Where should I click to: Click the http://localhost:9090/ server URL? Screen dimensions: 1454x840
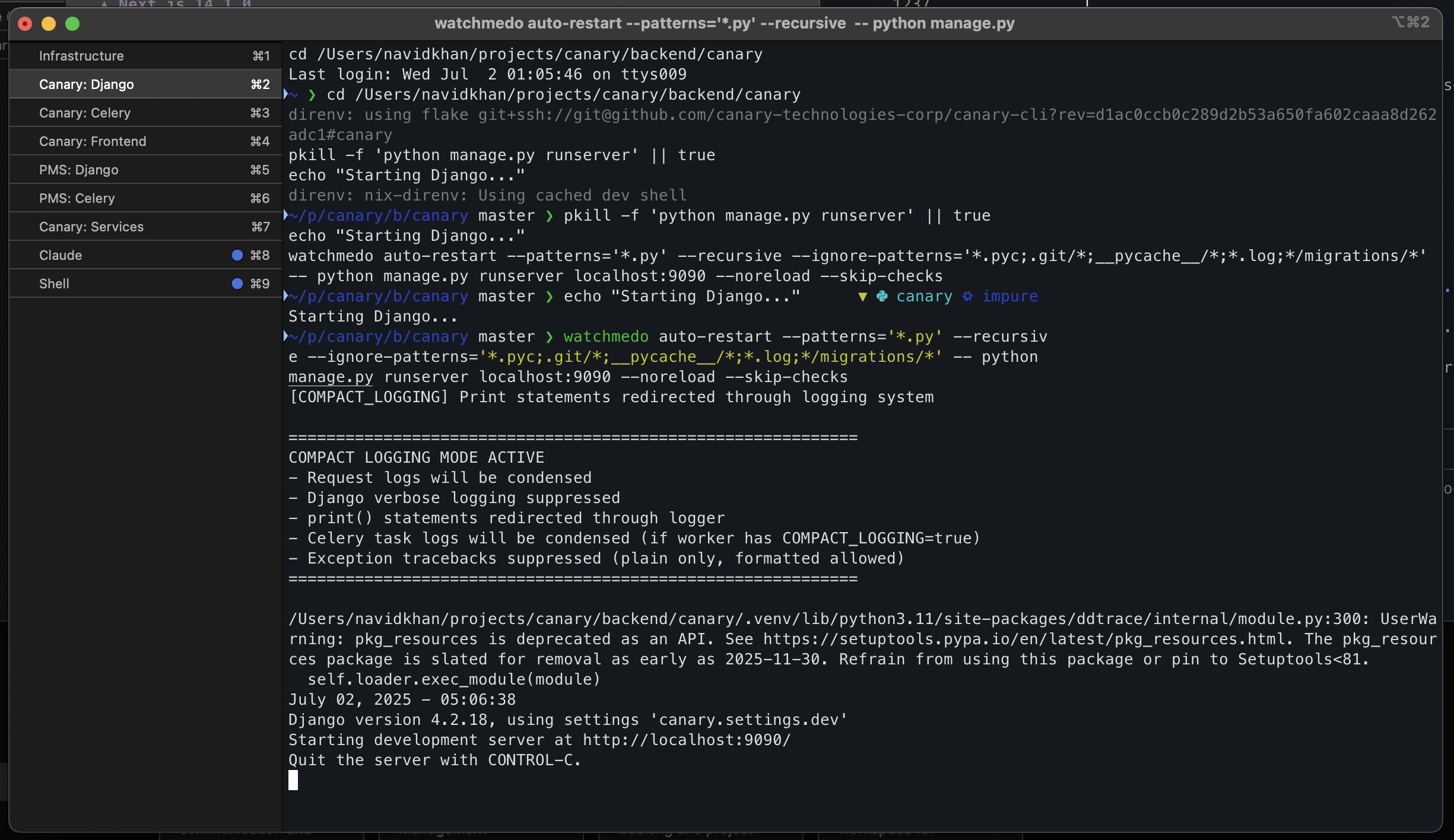click(x=685, y=740)
